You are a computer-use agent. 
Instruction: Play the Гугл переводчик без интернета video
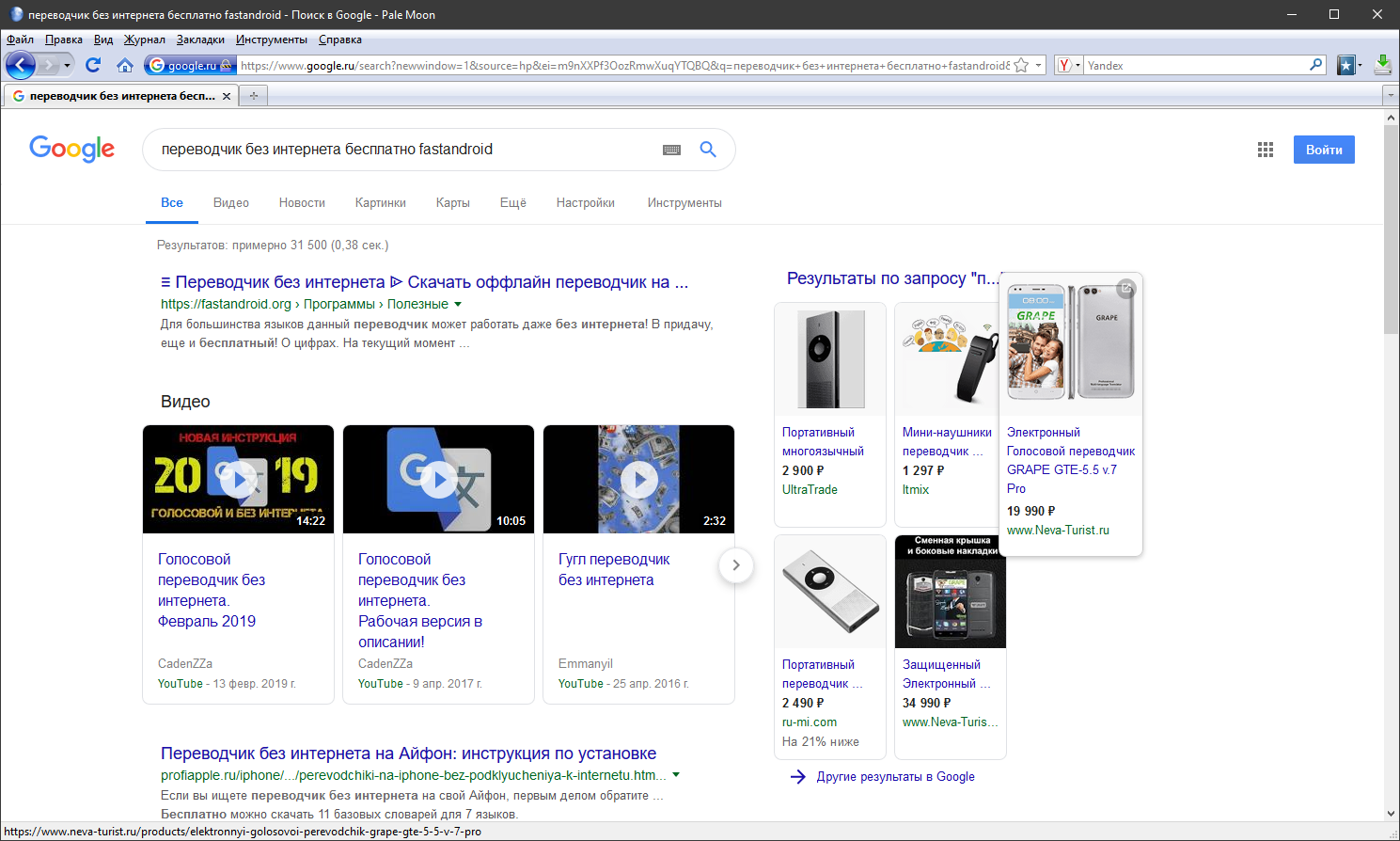tap(639, 479)
